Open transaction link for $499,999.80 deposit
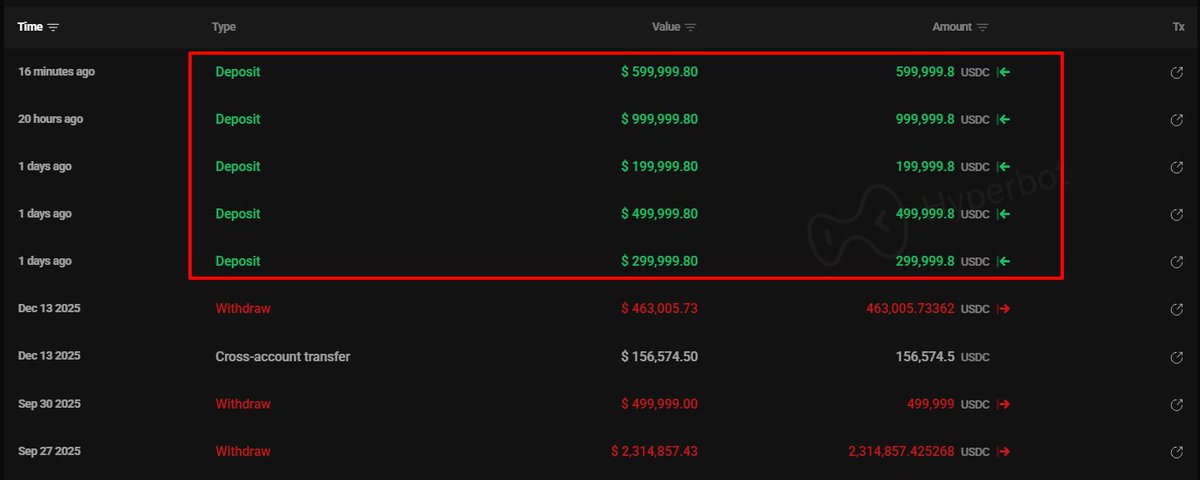Screen dimensions: 1200x480 point(1177,214)
